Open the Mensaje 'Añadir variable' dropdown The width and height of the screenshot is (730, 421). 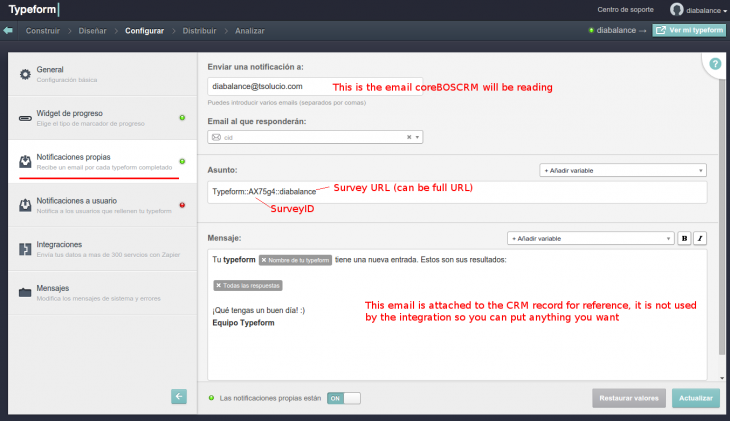tap(591, 238)
